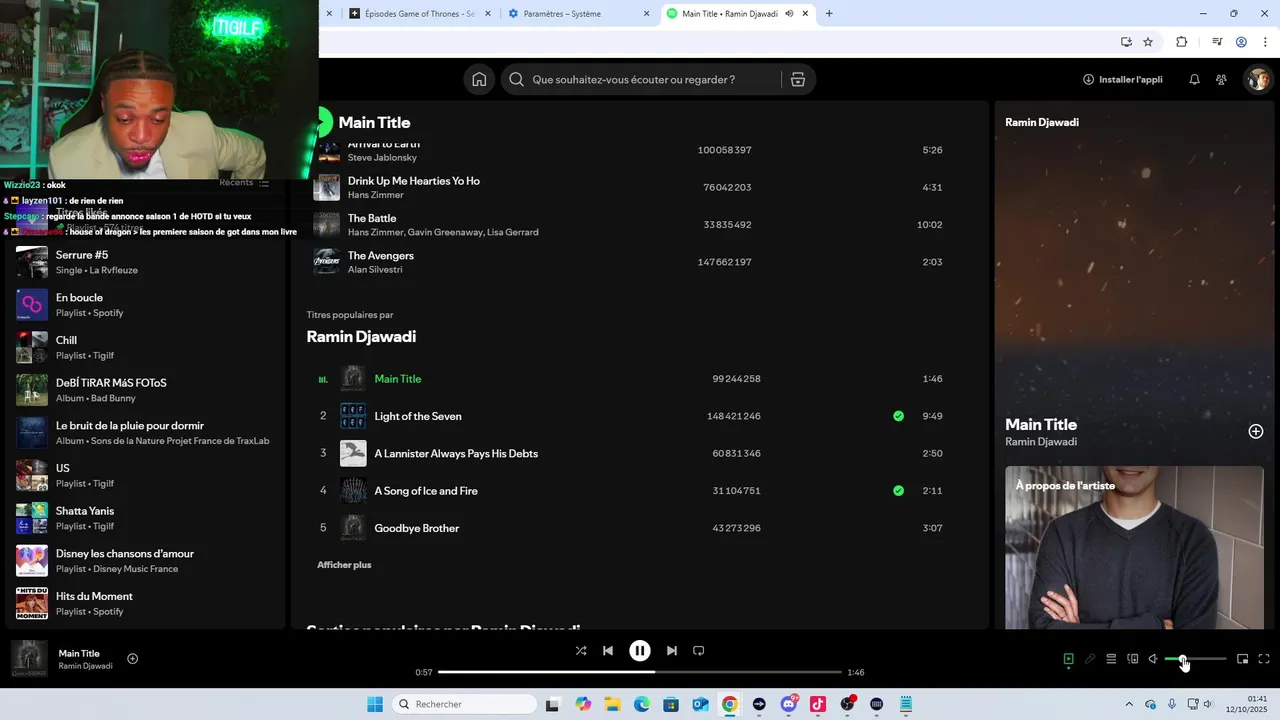1280x720 pixels.
Task: Toggle repeat mode
Action: tap(699, 651)
